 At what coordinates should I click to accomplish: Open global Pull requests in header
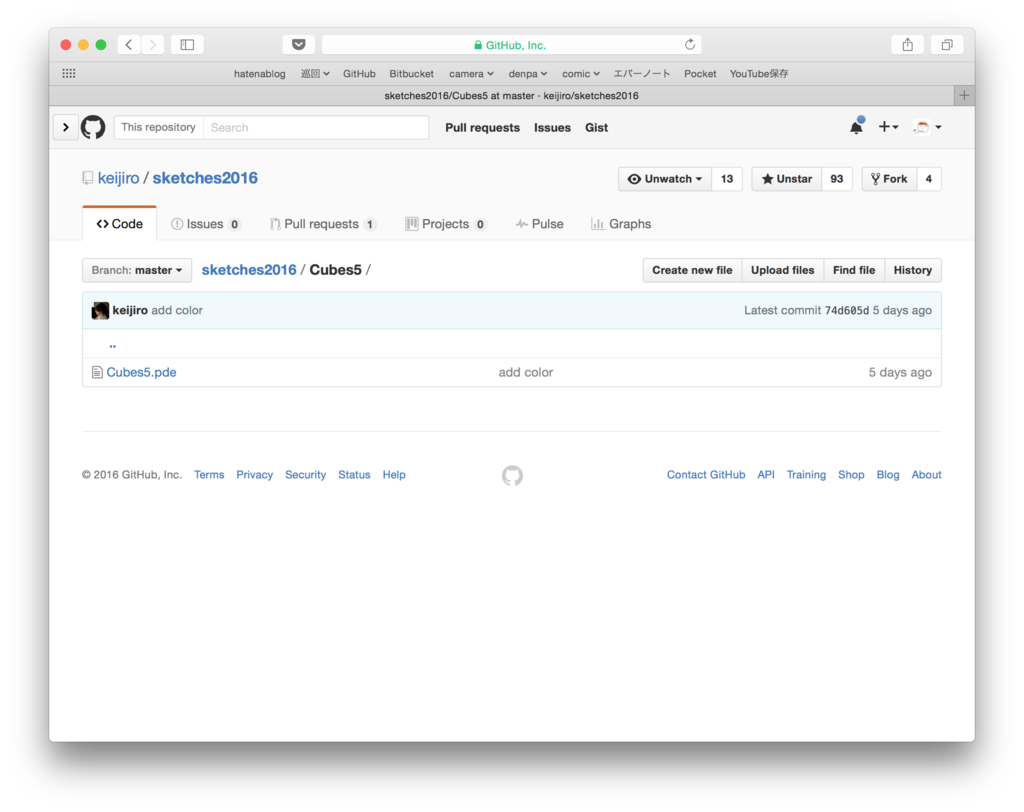pos(483,127)
